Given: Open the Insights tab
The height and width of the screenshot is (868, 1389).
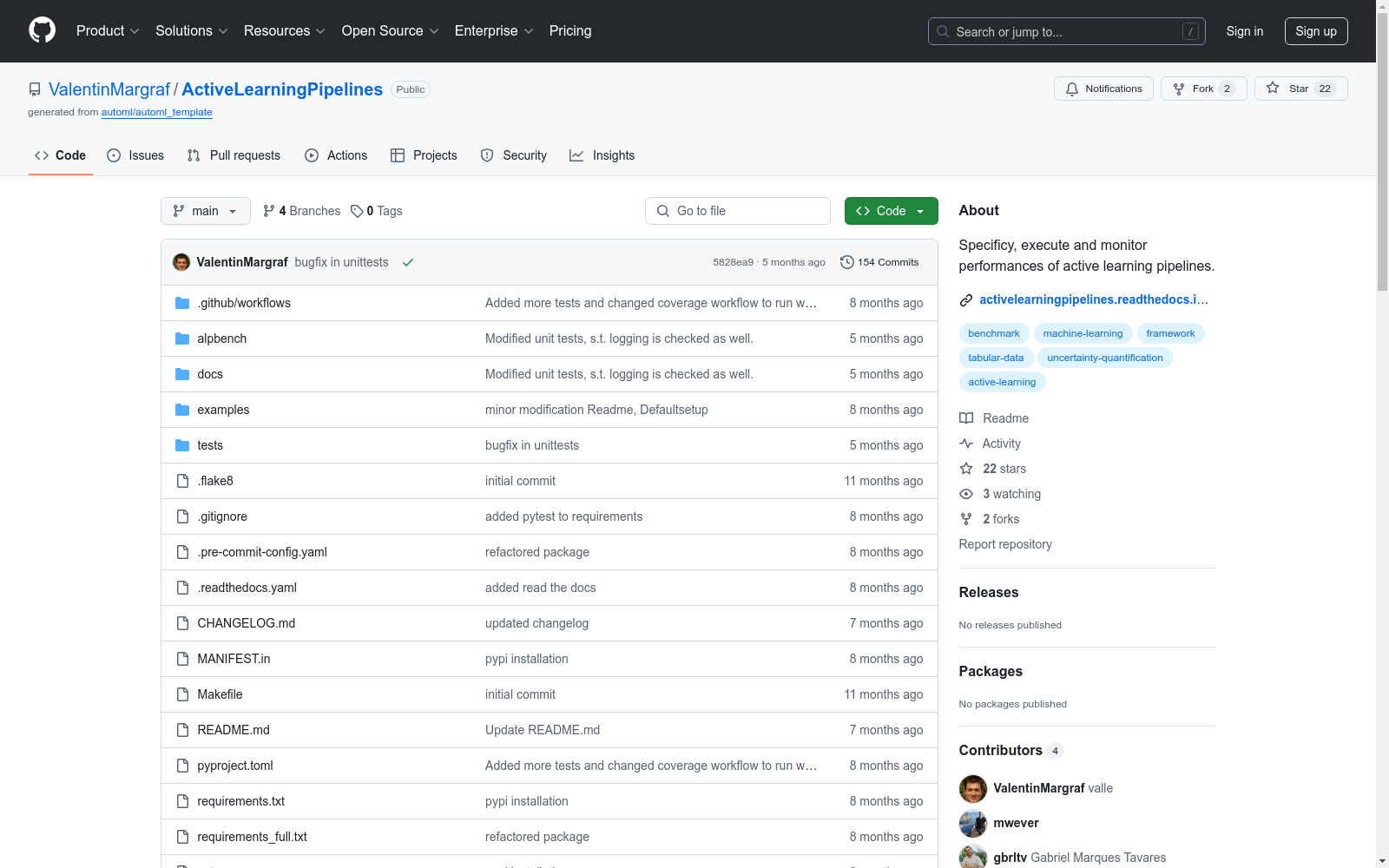Looking at the screenshot, I should pyautogui.click(x=602, y=155).
